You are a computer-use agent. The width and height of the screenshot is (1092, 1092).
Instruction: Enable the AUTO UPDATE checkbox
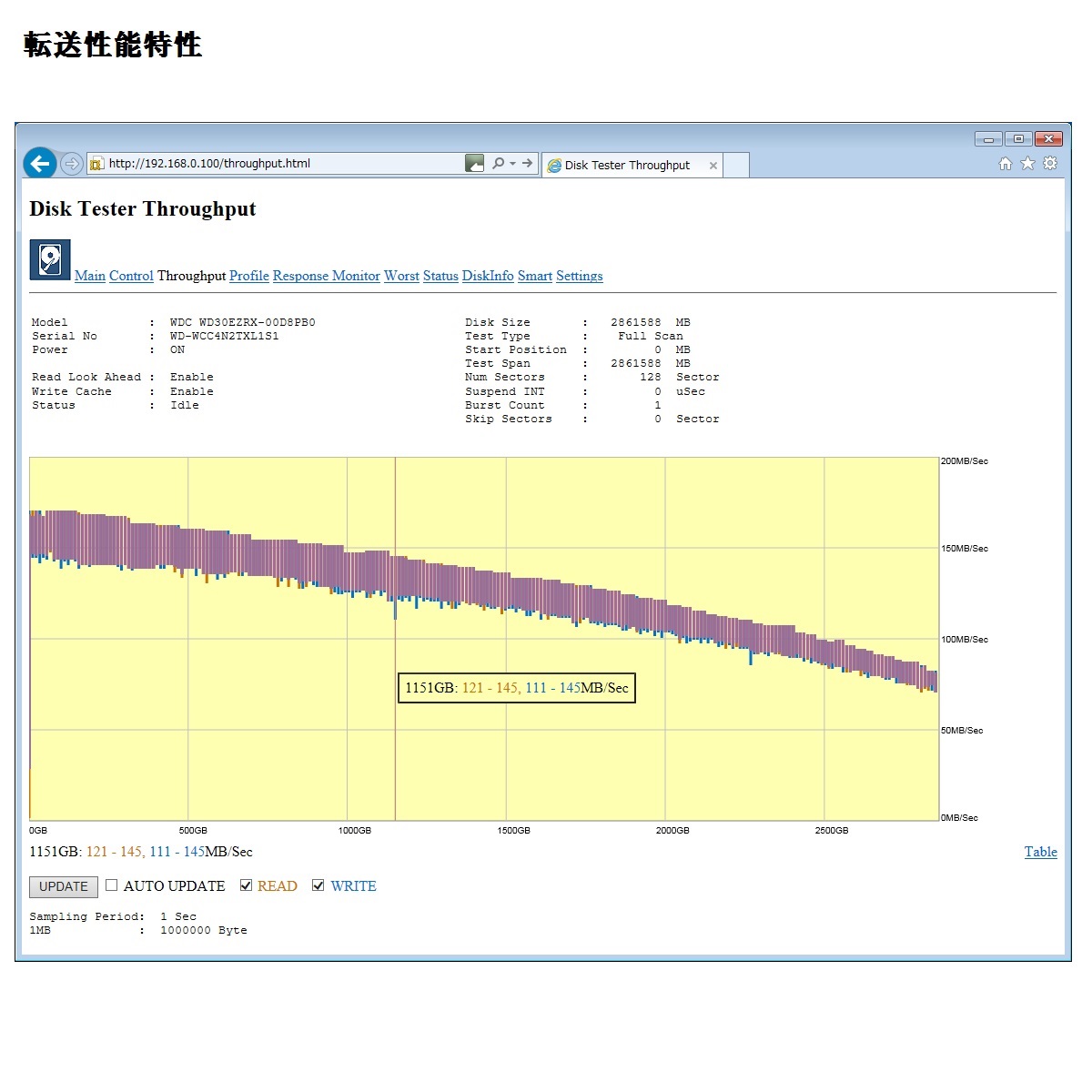click(x=112, y=885)
